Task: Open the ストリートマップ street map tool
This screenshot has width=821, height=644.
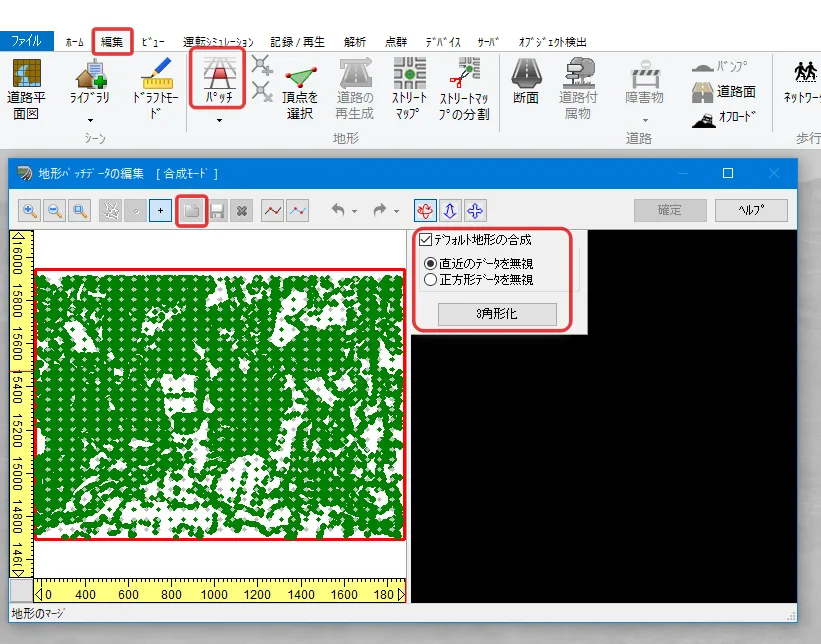Action: pyautogui.click(x=409, y=88)
